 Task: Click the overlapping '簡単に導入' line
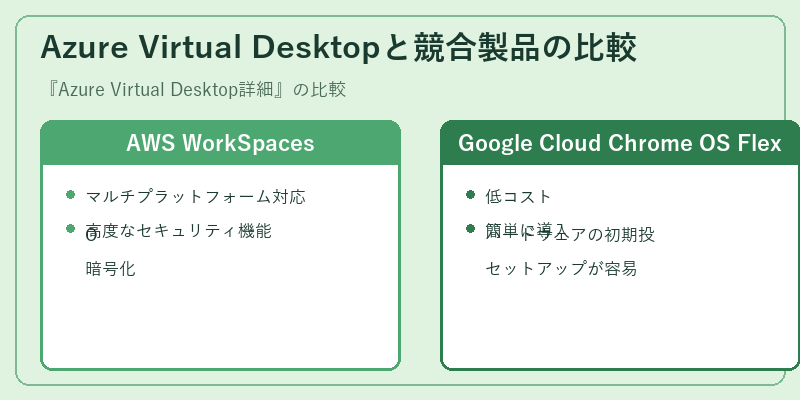[x=526, y=231]
